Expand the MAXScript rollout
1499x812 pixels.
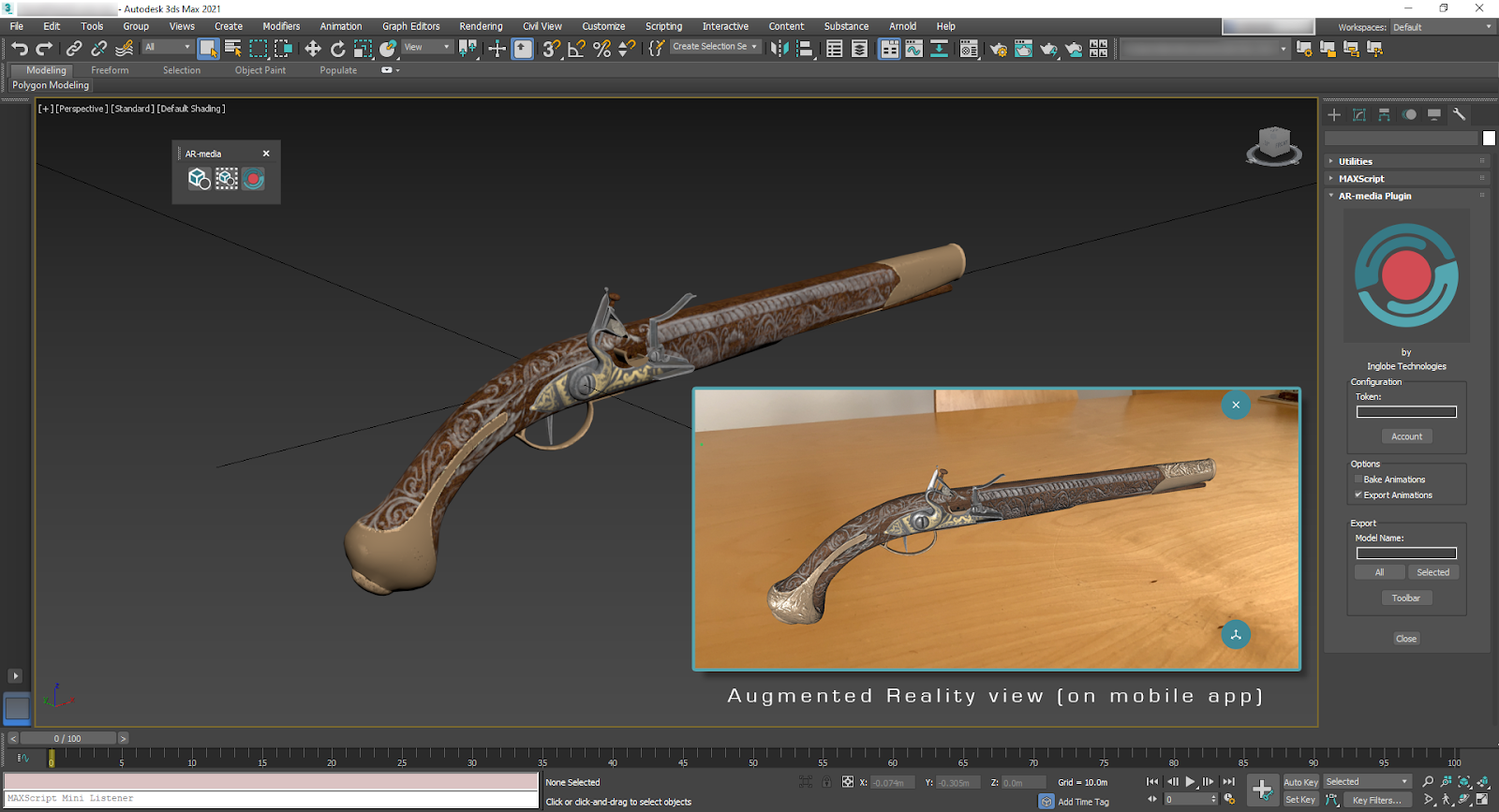pos(1361,179)
